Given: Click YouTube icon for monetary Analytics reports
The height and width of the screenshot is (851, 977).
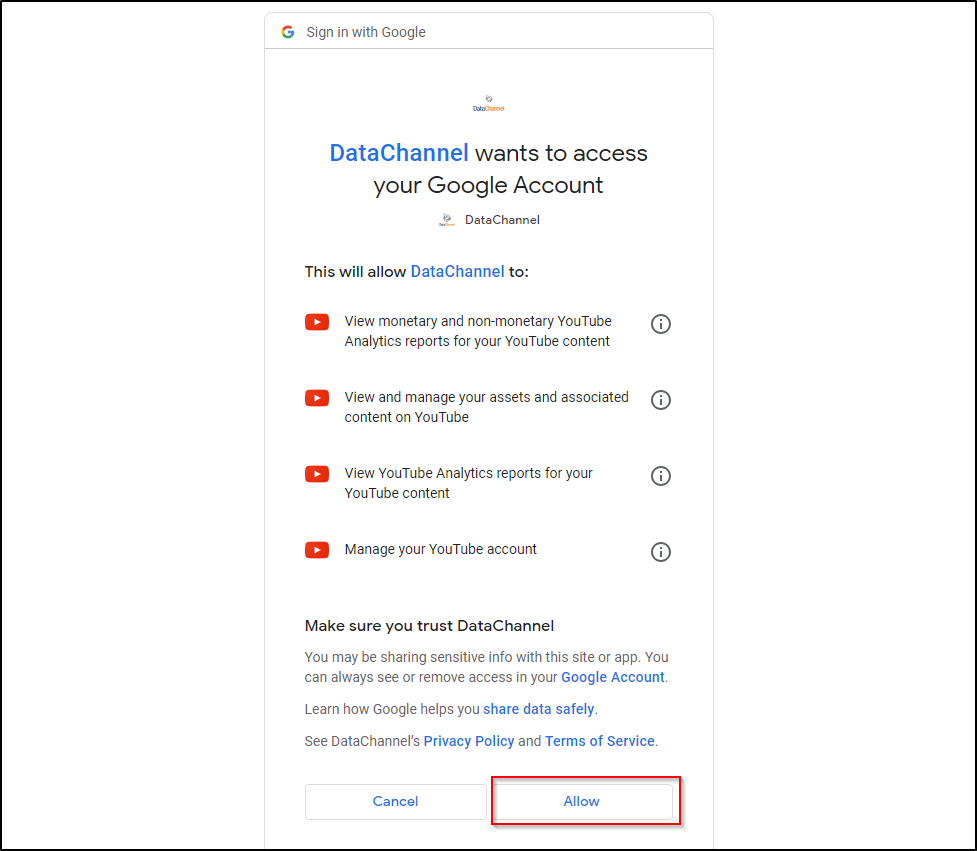Looking at the screenshot, I should [x=317, y=322].
